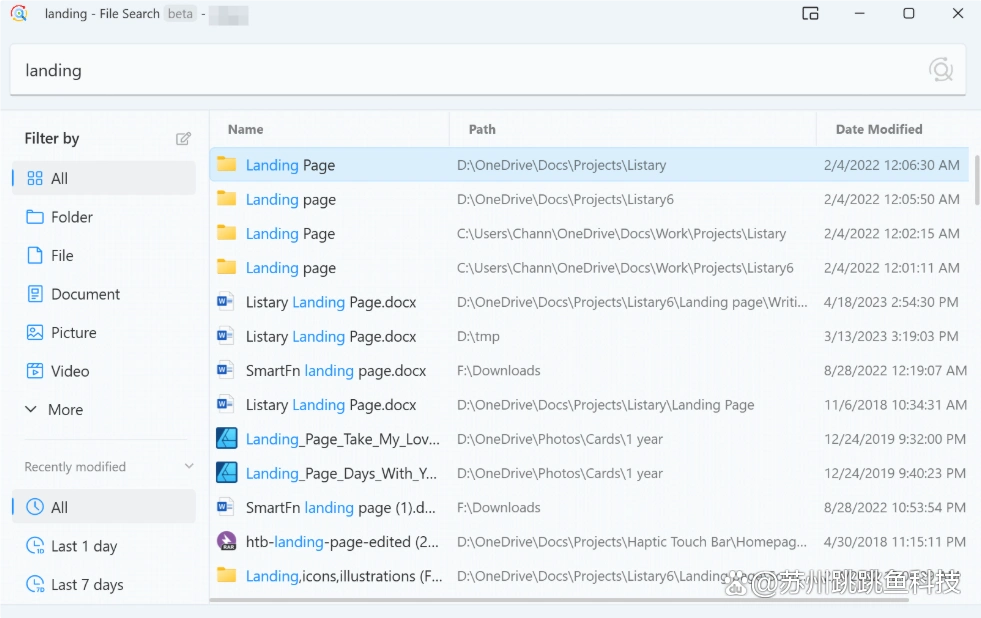This screenshot has height=618, width=981.
Task: Click the Folder filter icon
Action: 35,217
